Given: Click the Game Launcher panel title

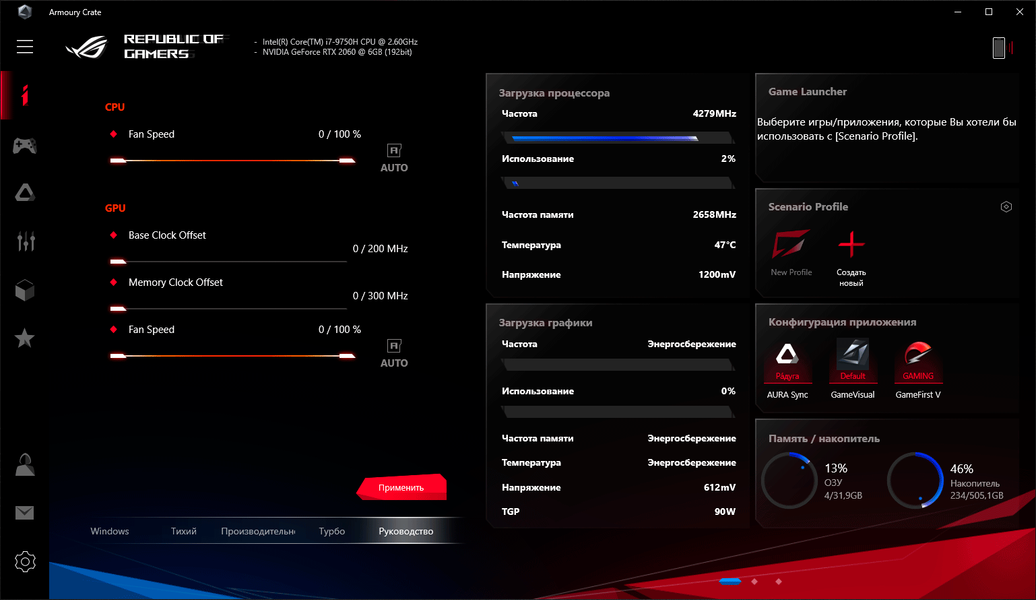Looking at the screenshot, I should click(x=807, y=92).
